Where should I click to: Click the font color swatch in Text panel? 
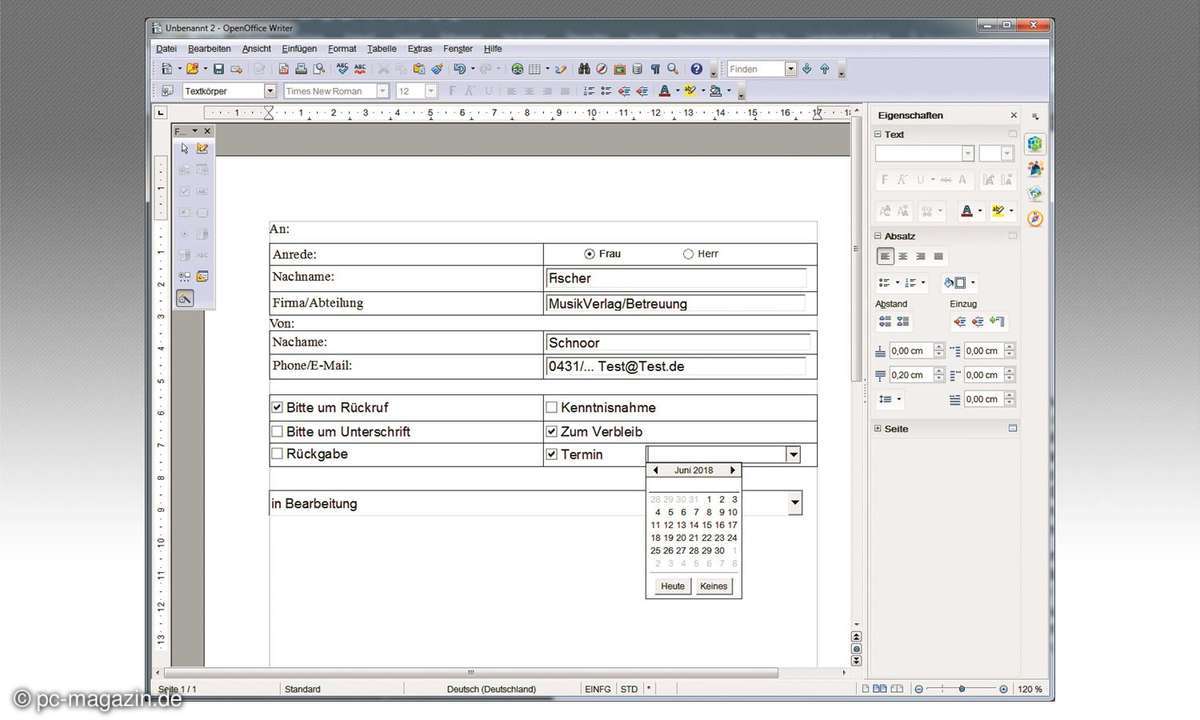coord(966,211)
